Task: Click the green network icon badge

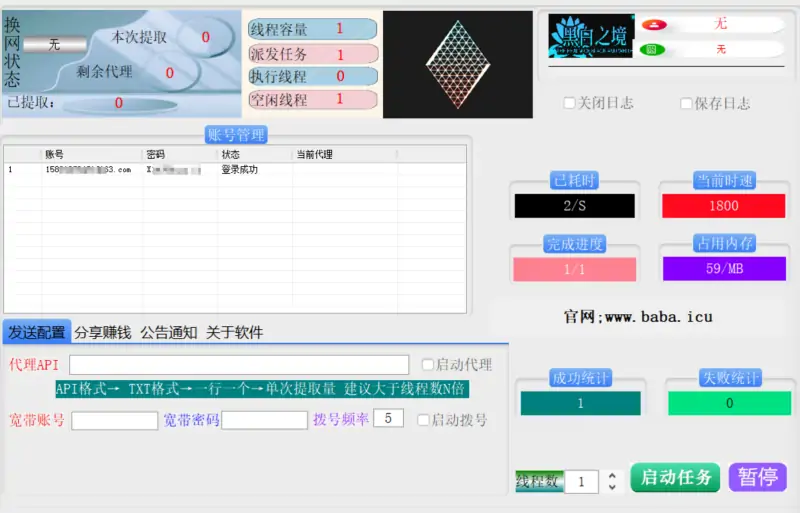Action: [x=652, y=48]
